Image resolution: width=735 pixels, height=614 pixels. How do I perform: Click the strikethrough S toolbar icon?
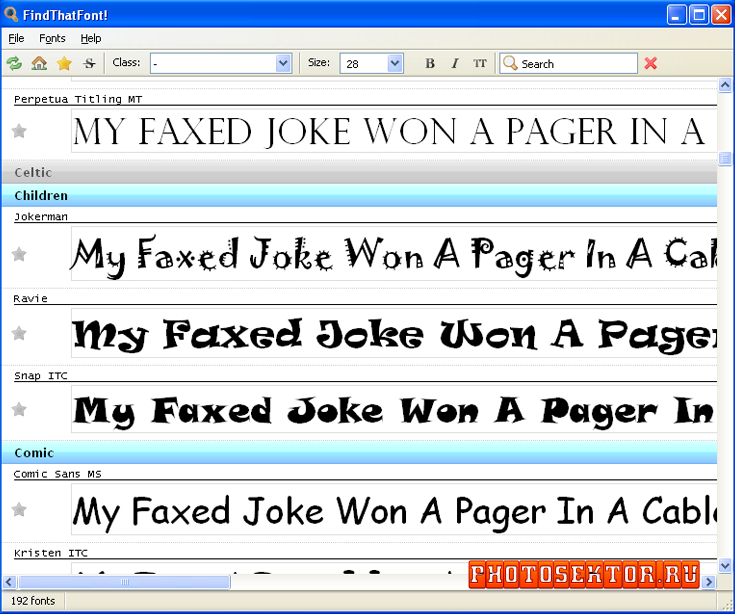click(x=89, y=63)
